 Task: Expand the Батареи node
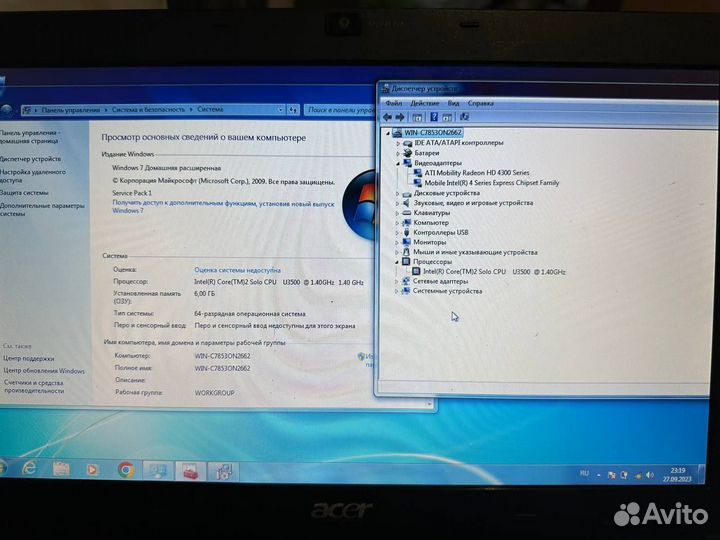(x=398, y=153)
